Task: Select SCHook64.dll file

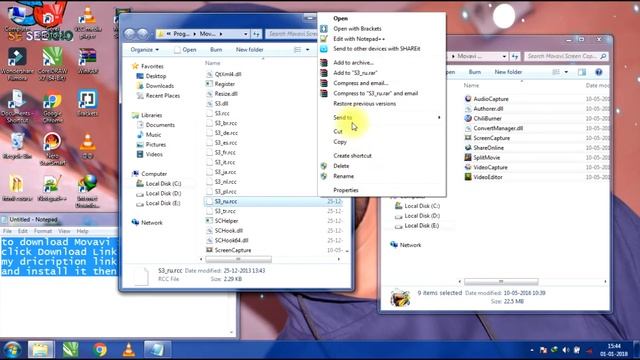Action: tap(231, 240)
